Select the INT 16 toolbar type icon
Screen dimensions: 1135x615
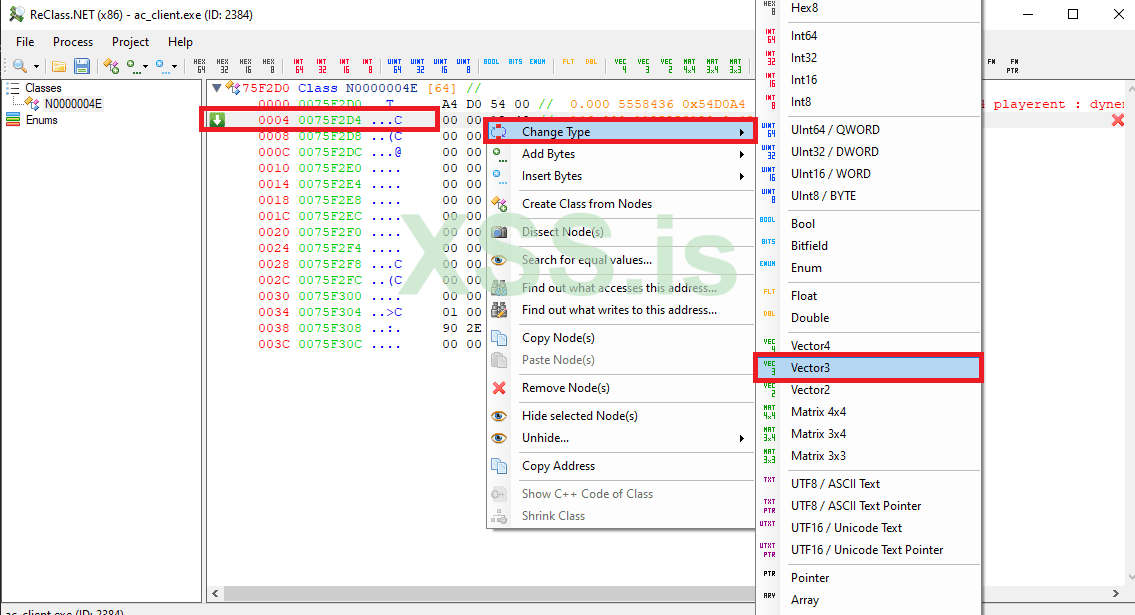click(345, 66)
